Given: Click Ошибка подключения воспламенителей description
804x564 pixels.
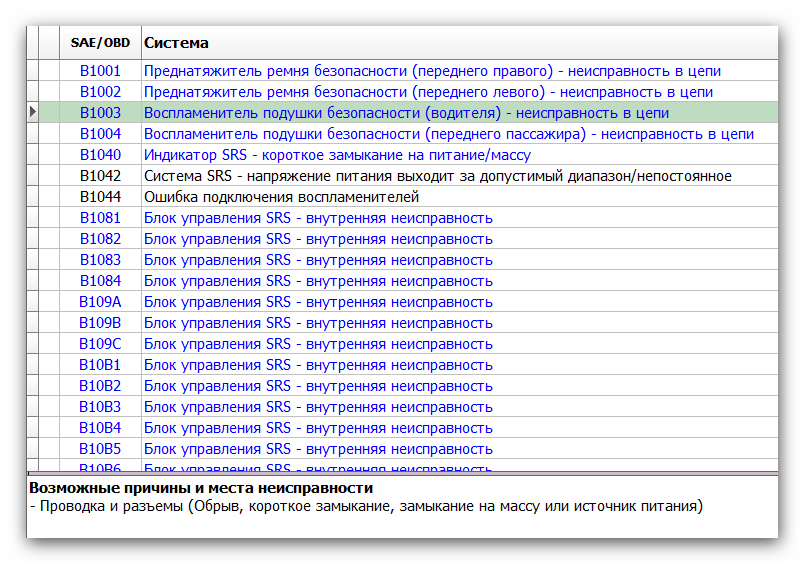Looking at the screenshot, I should (x=282, y=197).
